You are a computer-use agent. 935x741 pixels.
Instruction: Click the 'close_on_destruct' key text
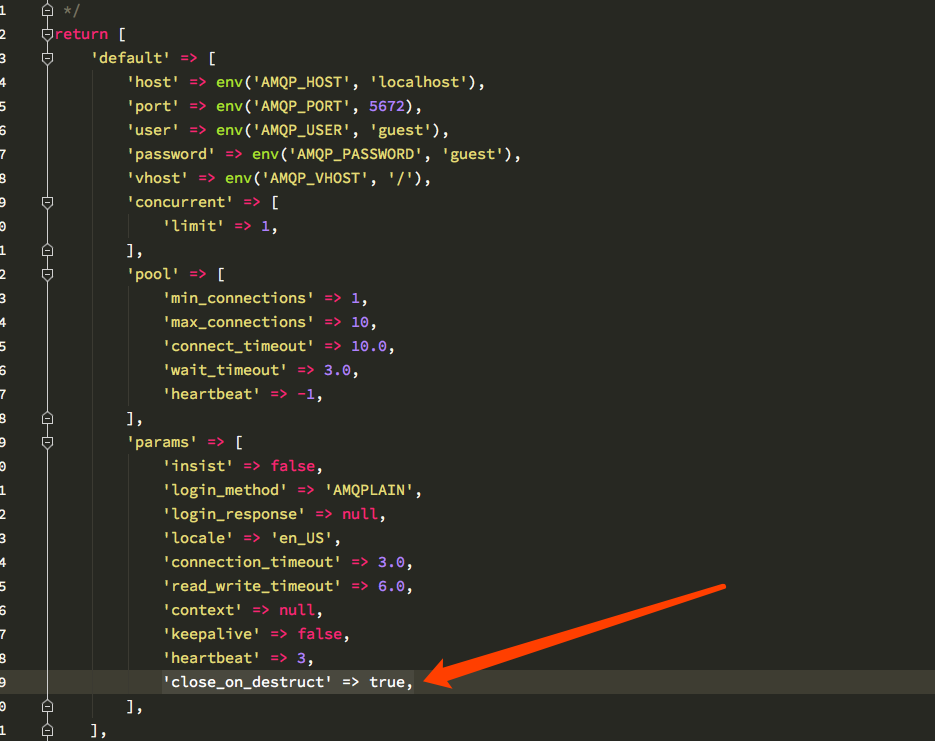[246, 681]
